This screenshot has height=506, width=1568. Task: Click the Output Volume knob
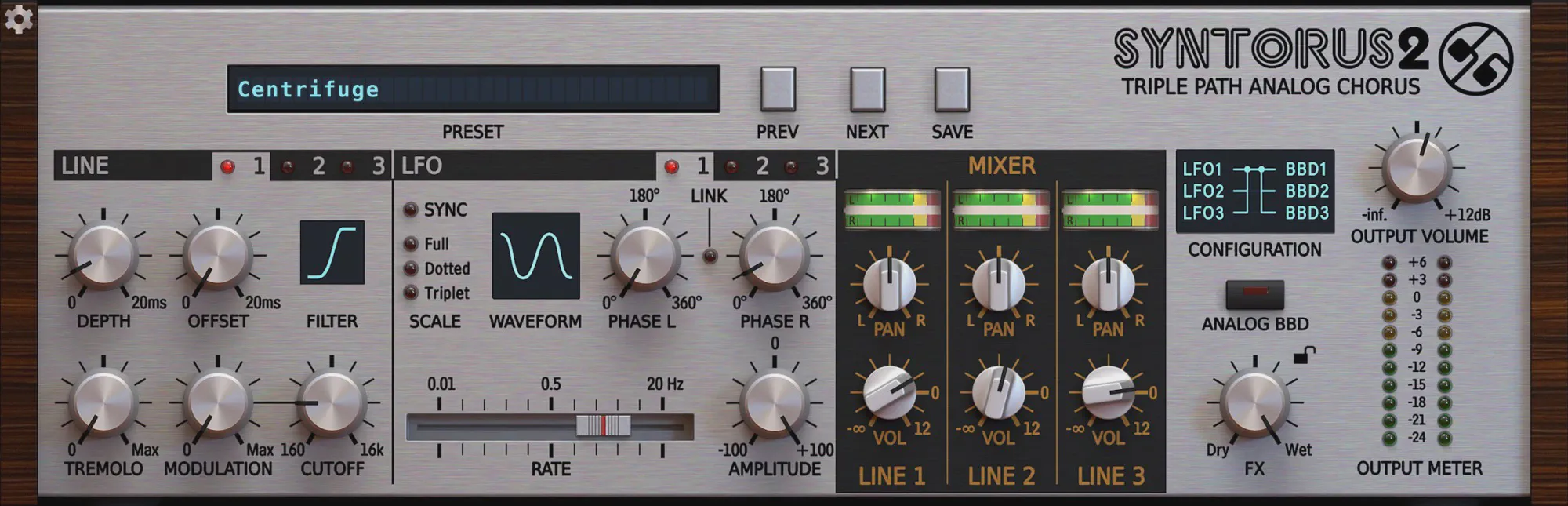click(x=1416, y=168)
